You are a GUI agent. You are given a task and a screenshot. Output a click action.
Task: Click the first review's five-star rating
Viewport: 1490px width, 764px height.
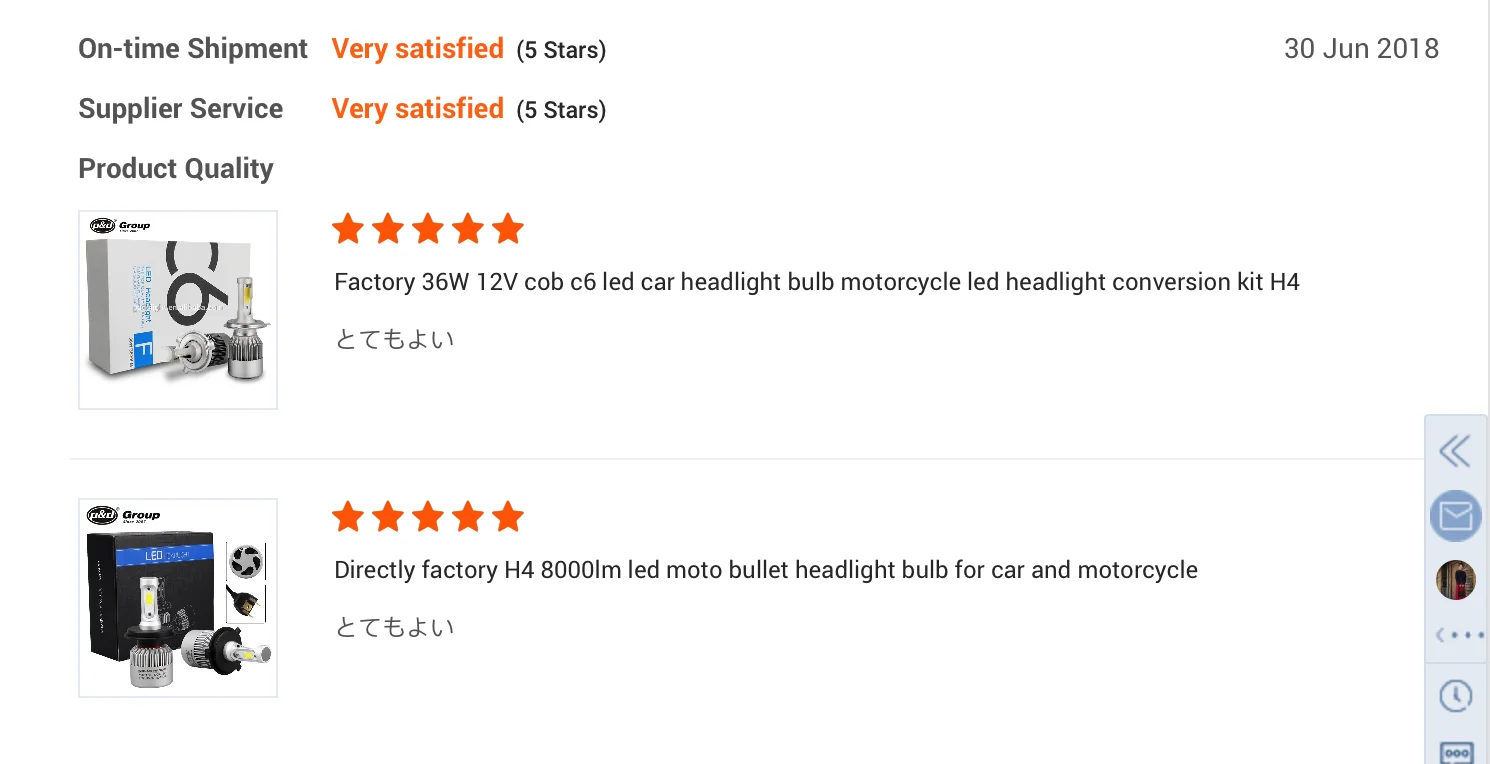427,229
